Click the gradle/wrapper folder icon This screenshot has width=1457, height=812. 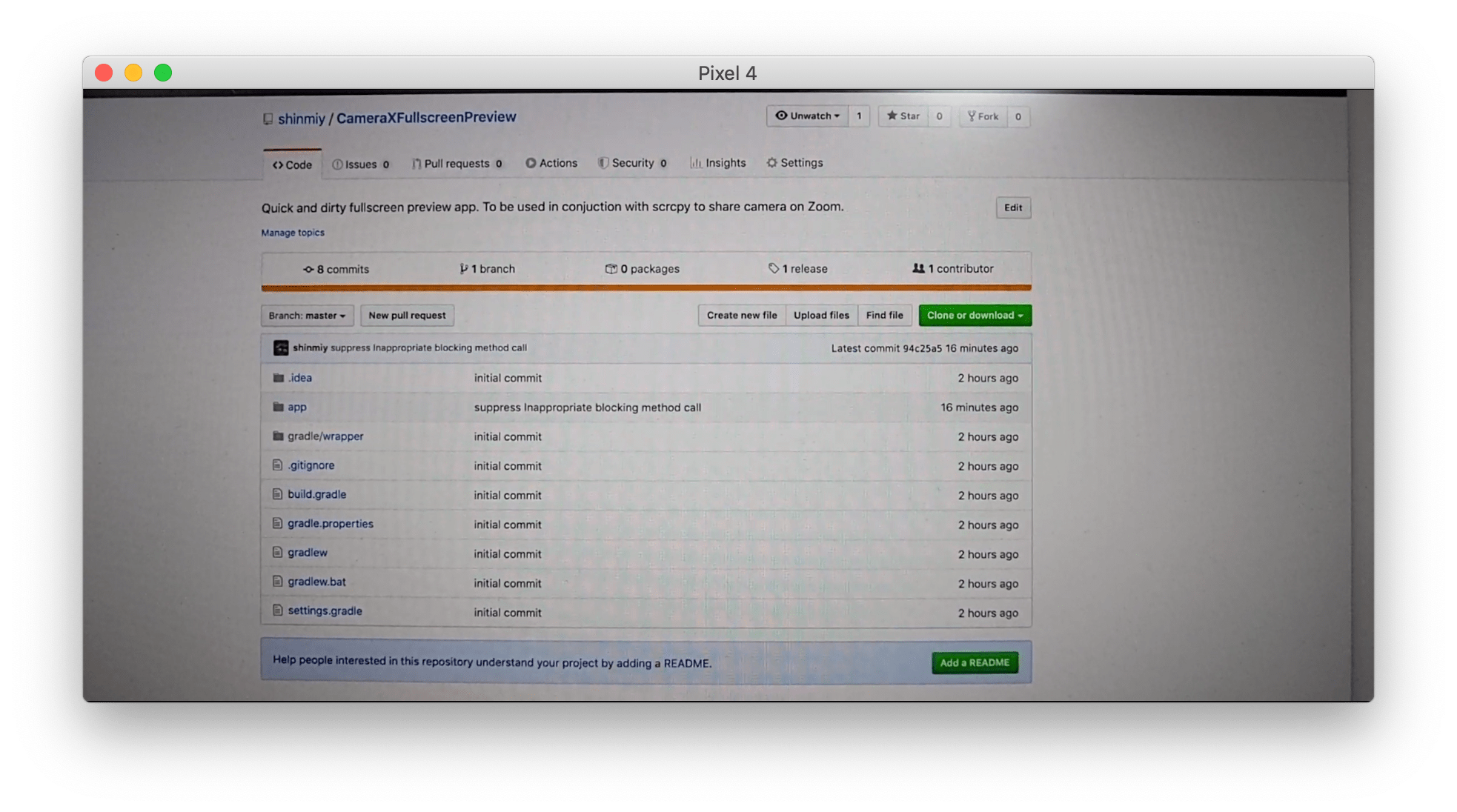pyautogui.click(x=279, y=436)
